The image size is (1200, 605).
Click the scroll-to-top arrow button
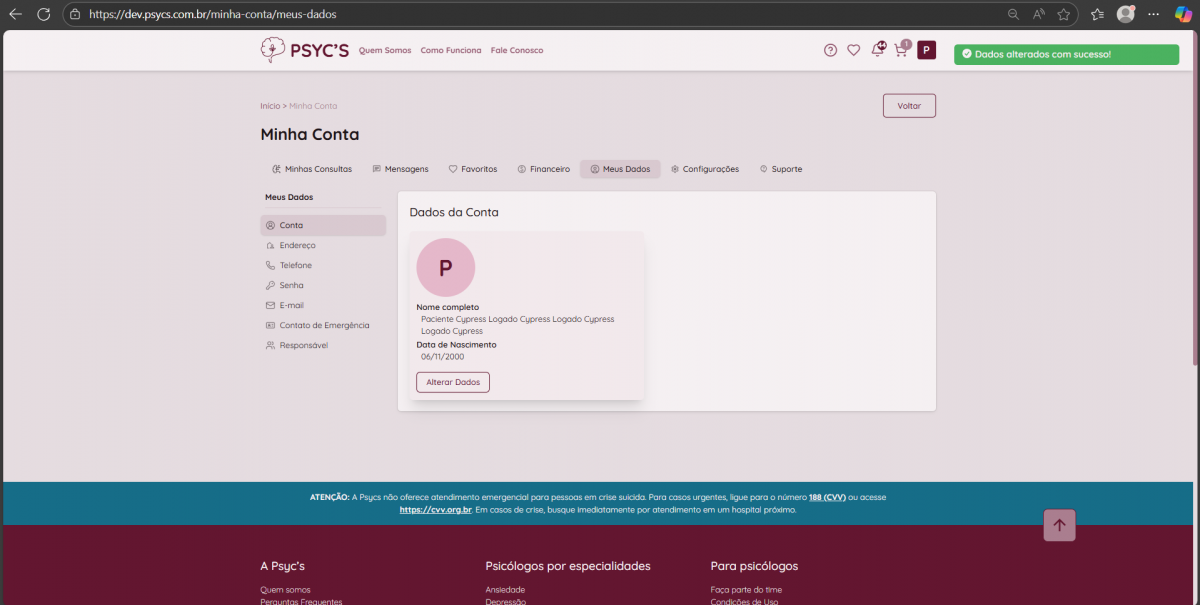click(x=1059, y=525)
